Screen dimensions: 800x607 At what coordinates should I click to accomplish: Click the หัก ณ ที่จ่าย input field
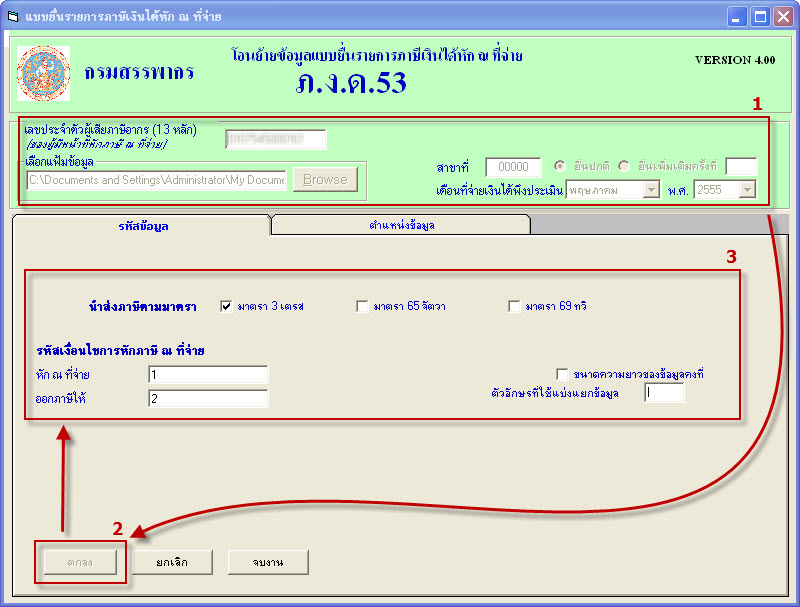pyautogui.click(x=208, y=374)
